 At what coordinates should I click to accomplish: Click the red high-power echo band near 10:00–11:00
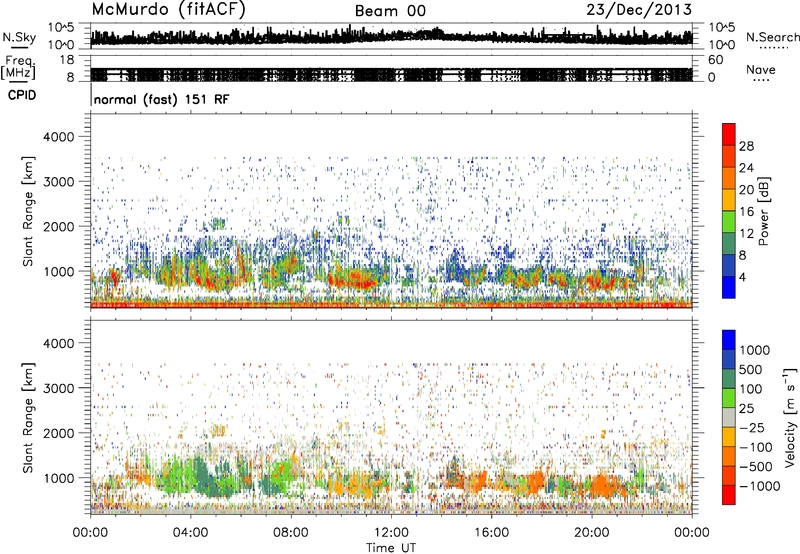(x=352, y=280)
